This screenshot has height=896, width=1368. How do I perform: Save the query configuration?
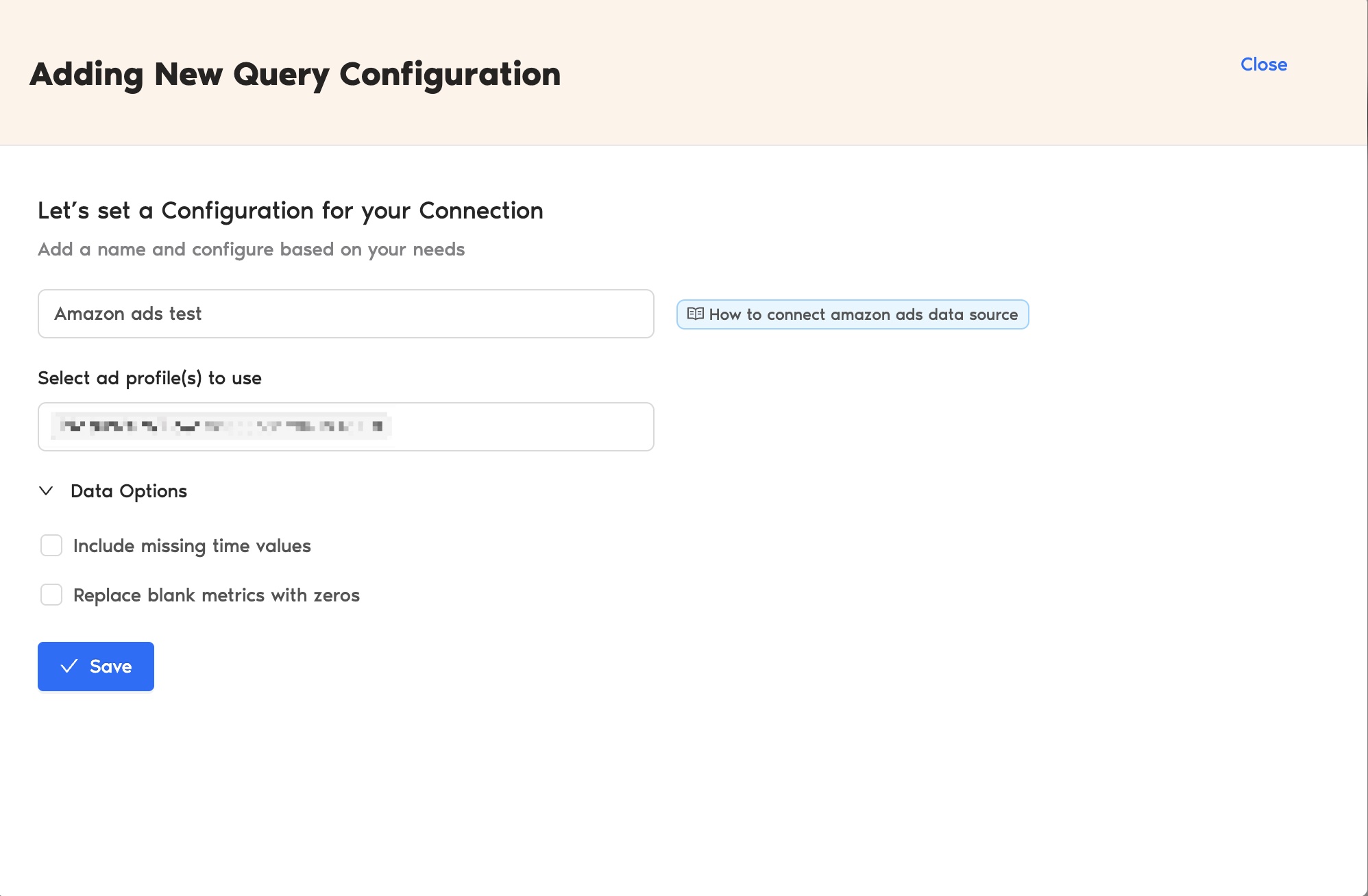[96, 667]
